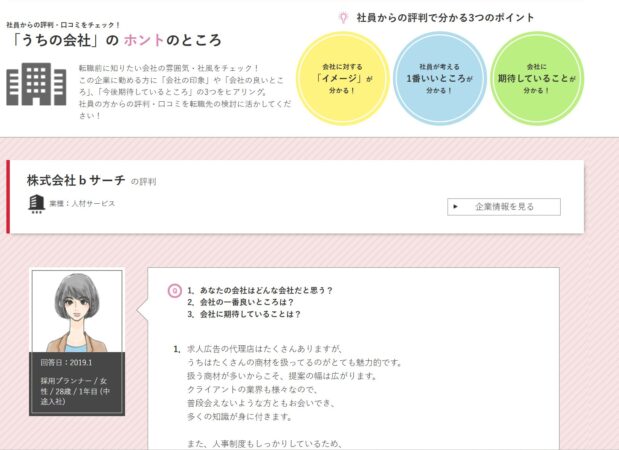
Task: Click the small building icon next to 業種
Action: click(x=36, y=204)
